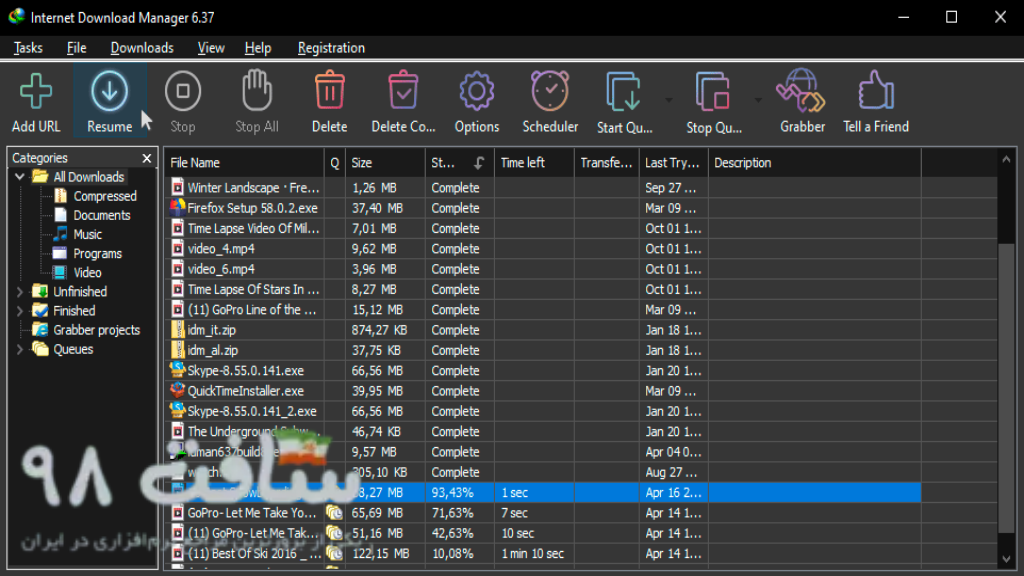The width and height of the screenshot is (1024, 576).
Task: Click the Delete Completed icon
Action: coord(404,90)
